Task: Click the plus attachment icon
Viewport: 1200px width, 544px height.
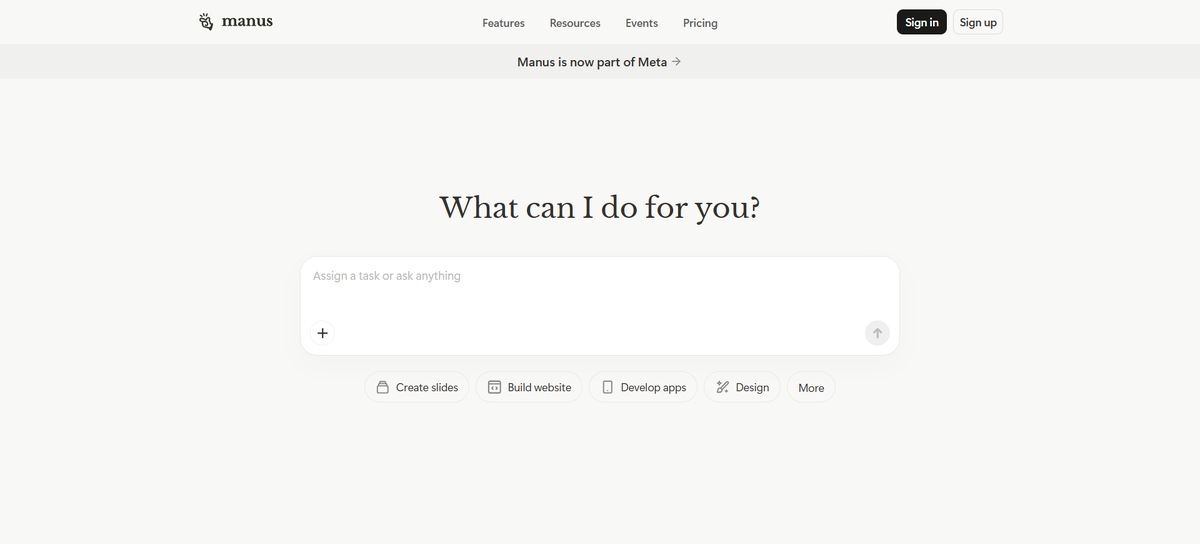Action: coord(322,333)
